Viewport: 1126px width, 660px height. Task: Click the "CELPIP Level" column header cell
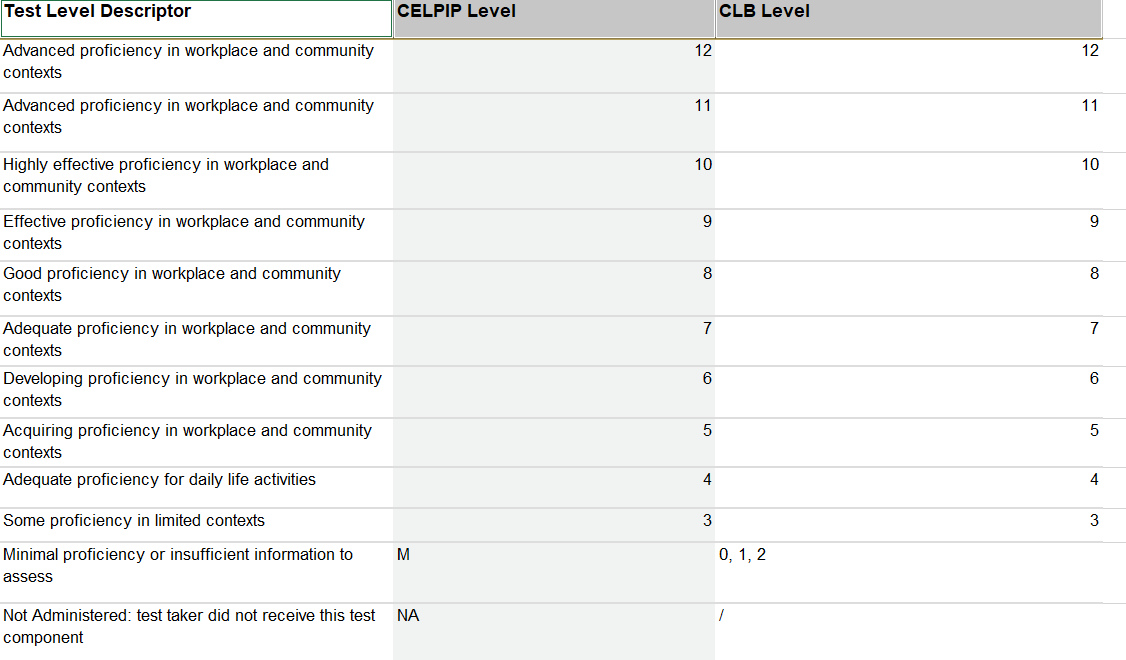554,18
